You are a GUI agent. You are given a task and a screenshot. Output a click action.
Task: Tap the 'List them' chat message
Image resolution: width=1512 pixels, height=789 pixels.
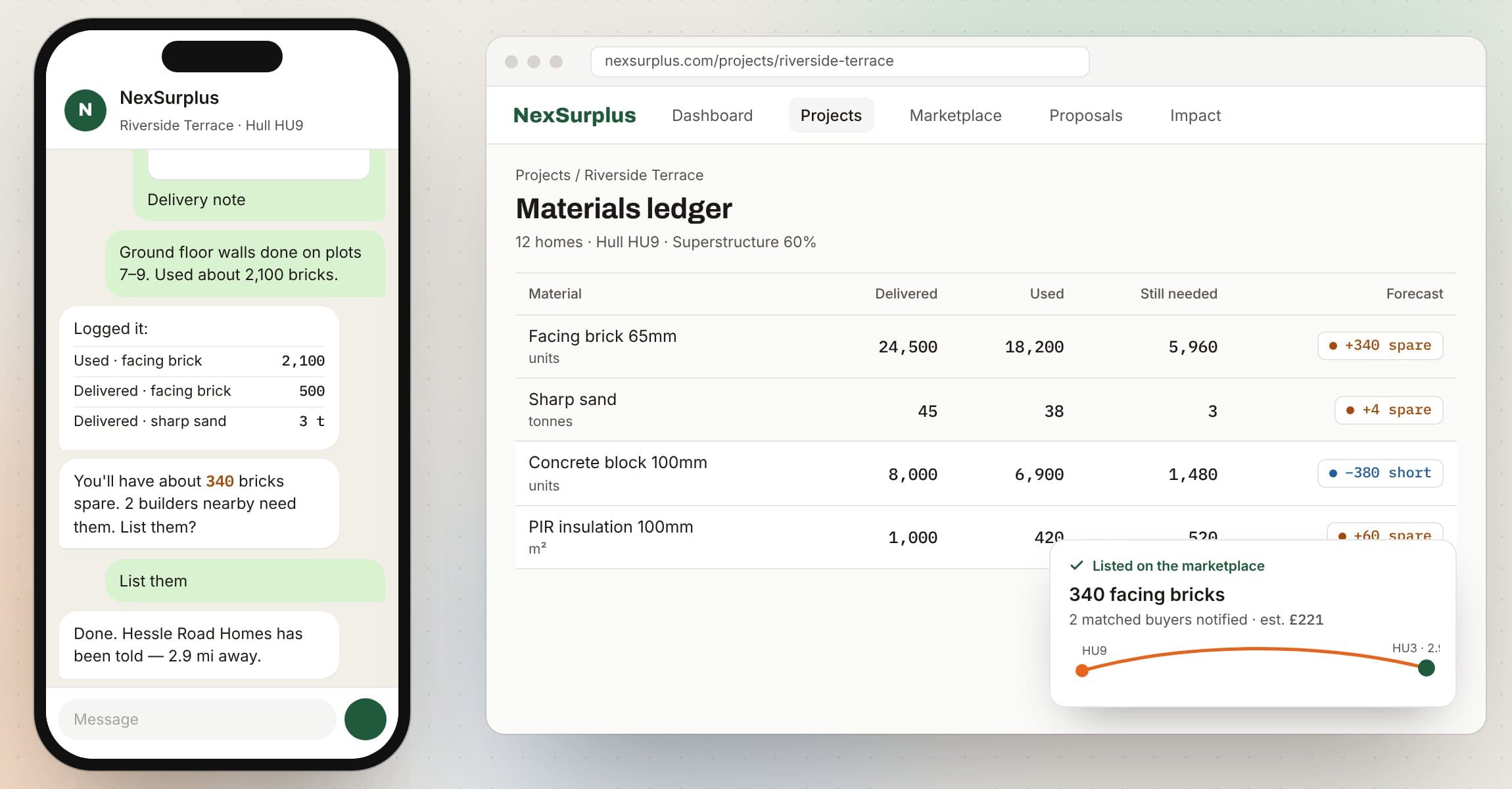(x=245, y=581)
